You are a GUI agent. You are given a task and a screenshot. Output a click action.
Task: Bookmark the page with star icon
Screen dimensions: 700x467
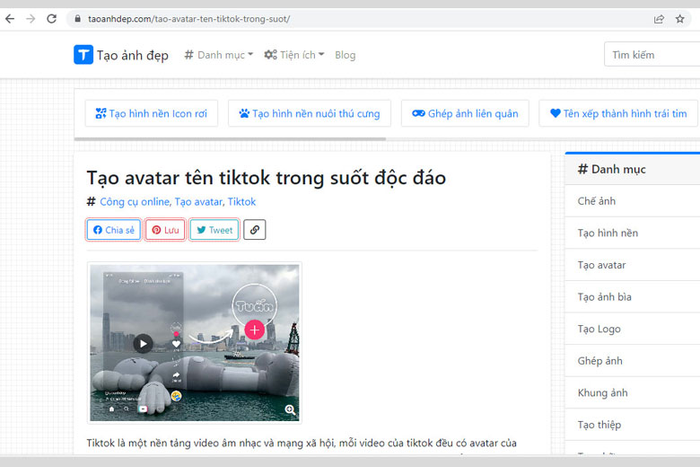click(x=679, y=19)
